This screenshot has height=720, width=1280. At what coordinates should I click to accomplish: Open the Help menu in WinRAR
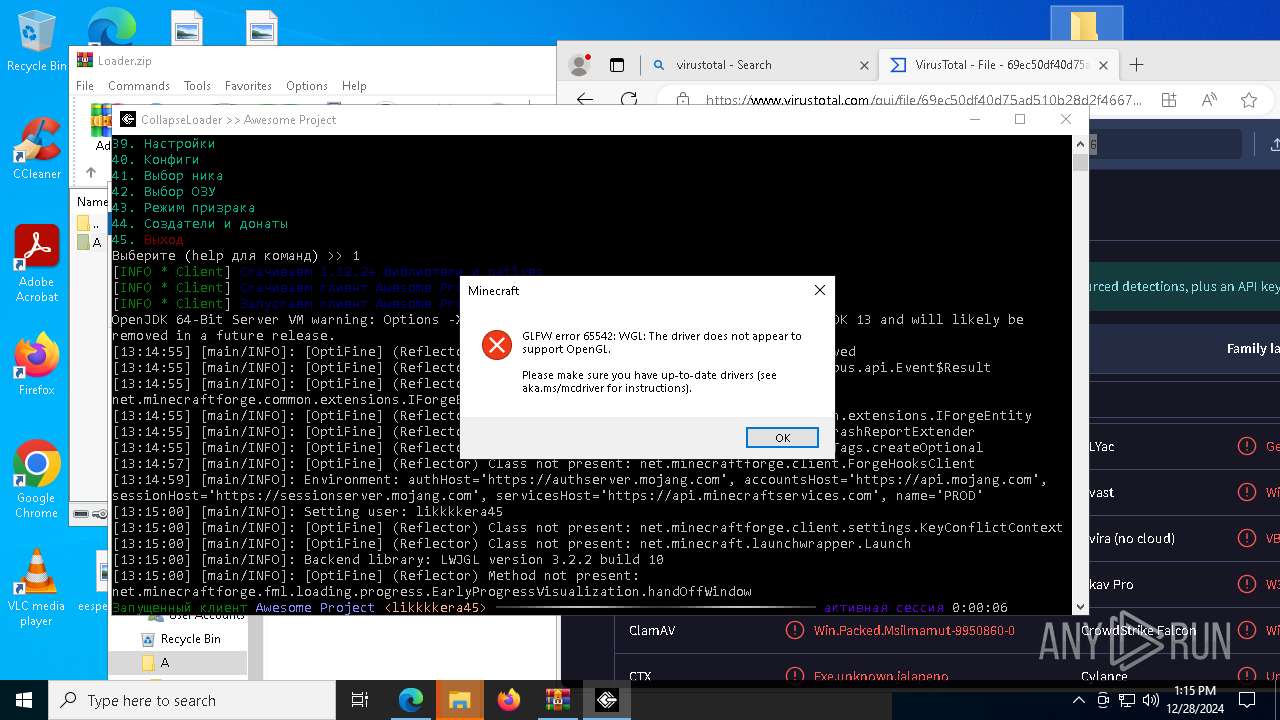[354, 86]
